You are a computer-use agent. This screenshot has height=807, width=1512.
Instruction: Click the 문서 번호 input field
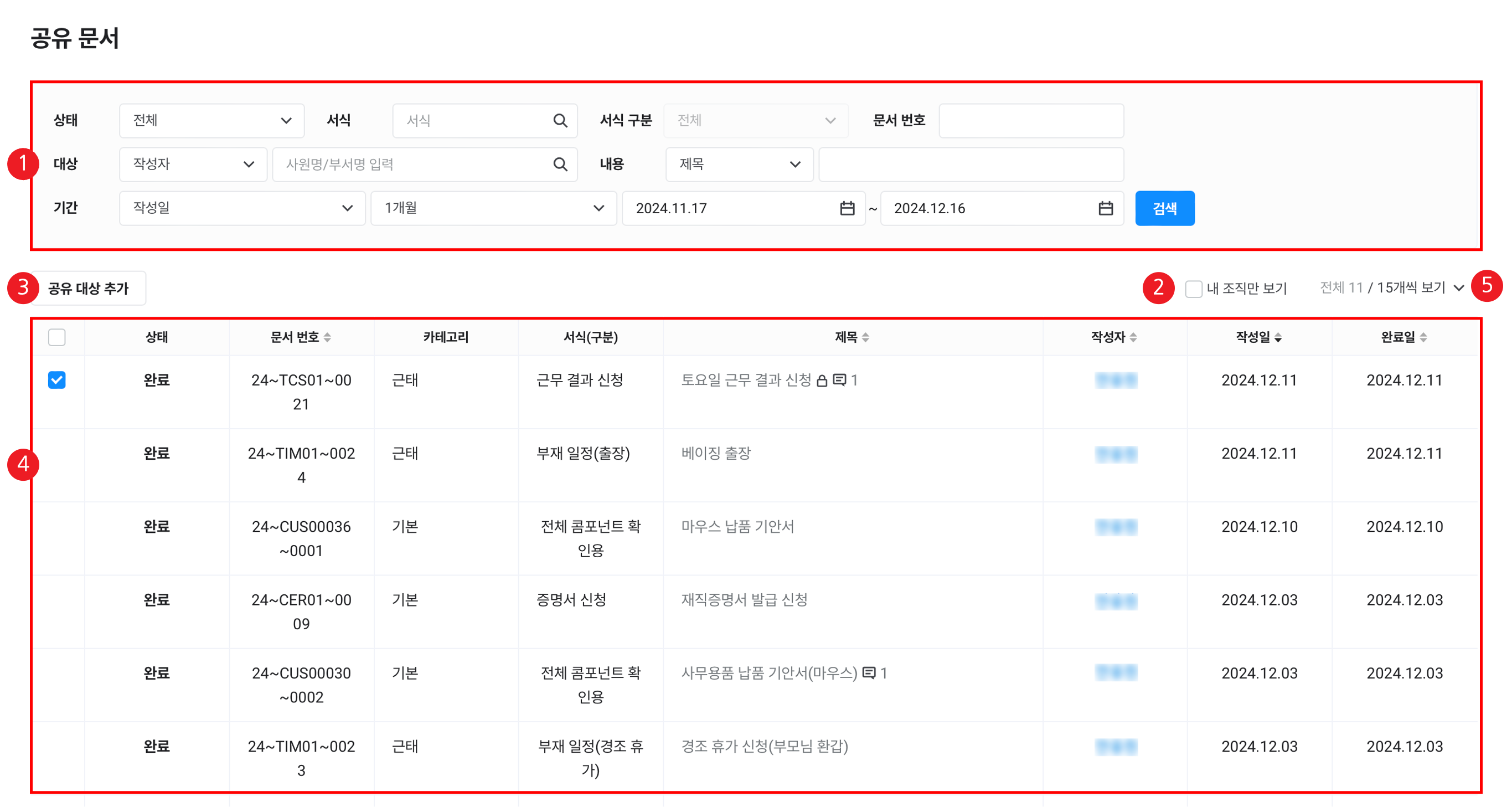(x=1031, y=121)
